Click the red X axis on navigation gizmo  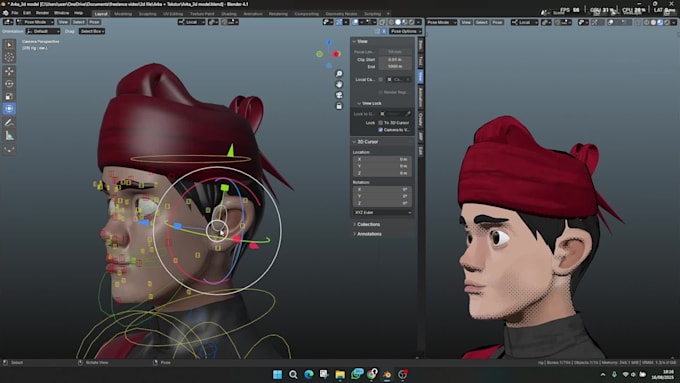336,54
